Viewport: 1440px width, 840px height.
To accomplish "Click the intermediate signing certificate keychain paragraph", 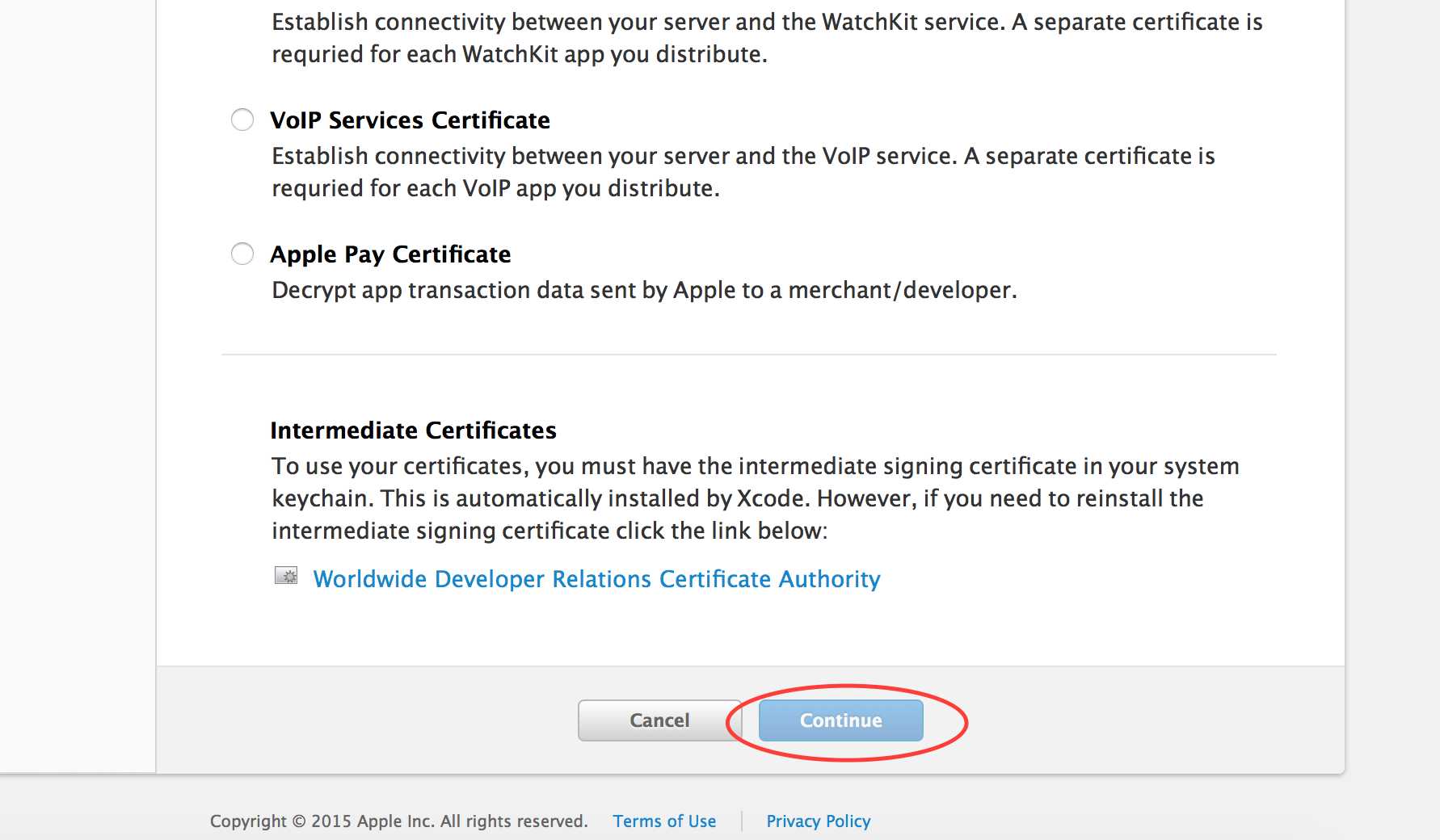I will [755, 498].
